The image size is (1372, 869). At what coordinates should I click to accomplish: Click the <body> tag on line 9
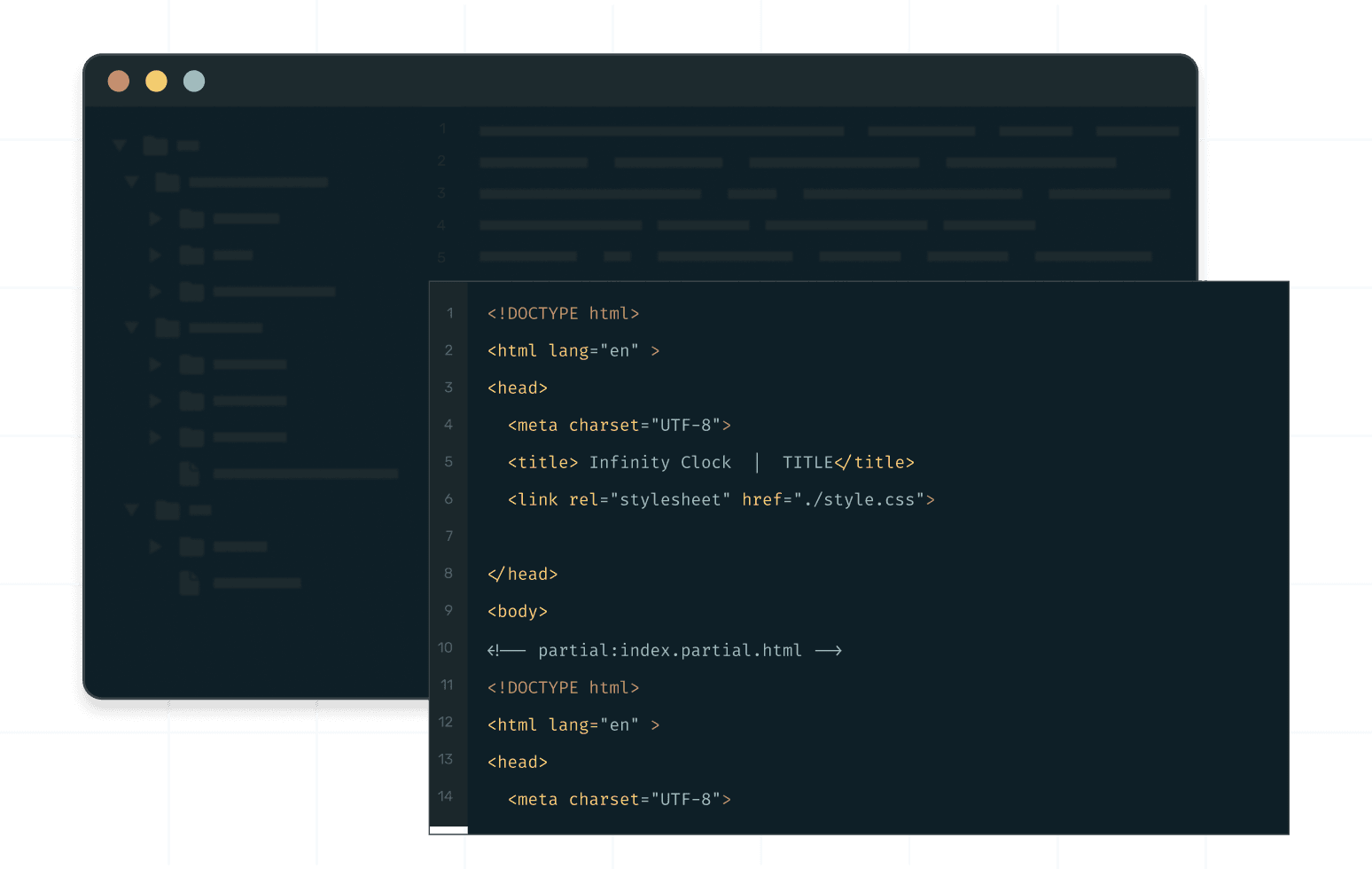click(518, 612)
